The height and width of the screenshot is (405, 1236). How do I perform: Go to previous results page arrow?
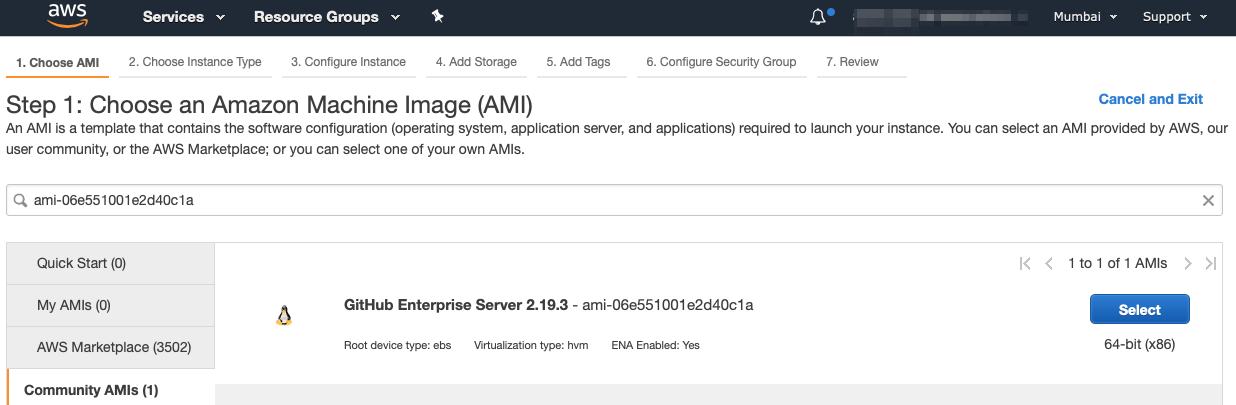point(1049,263)
